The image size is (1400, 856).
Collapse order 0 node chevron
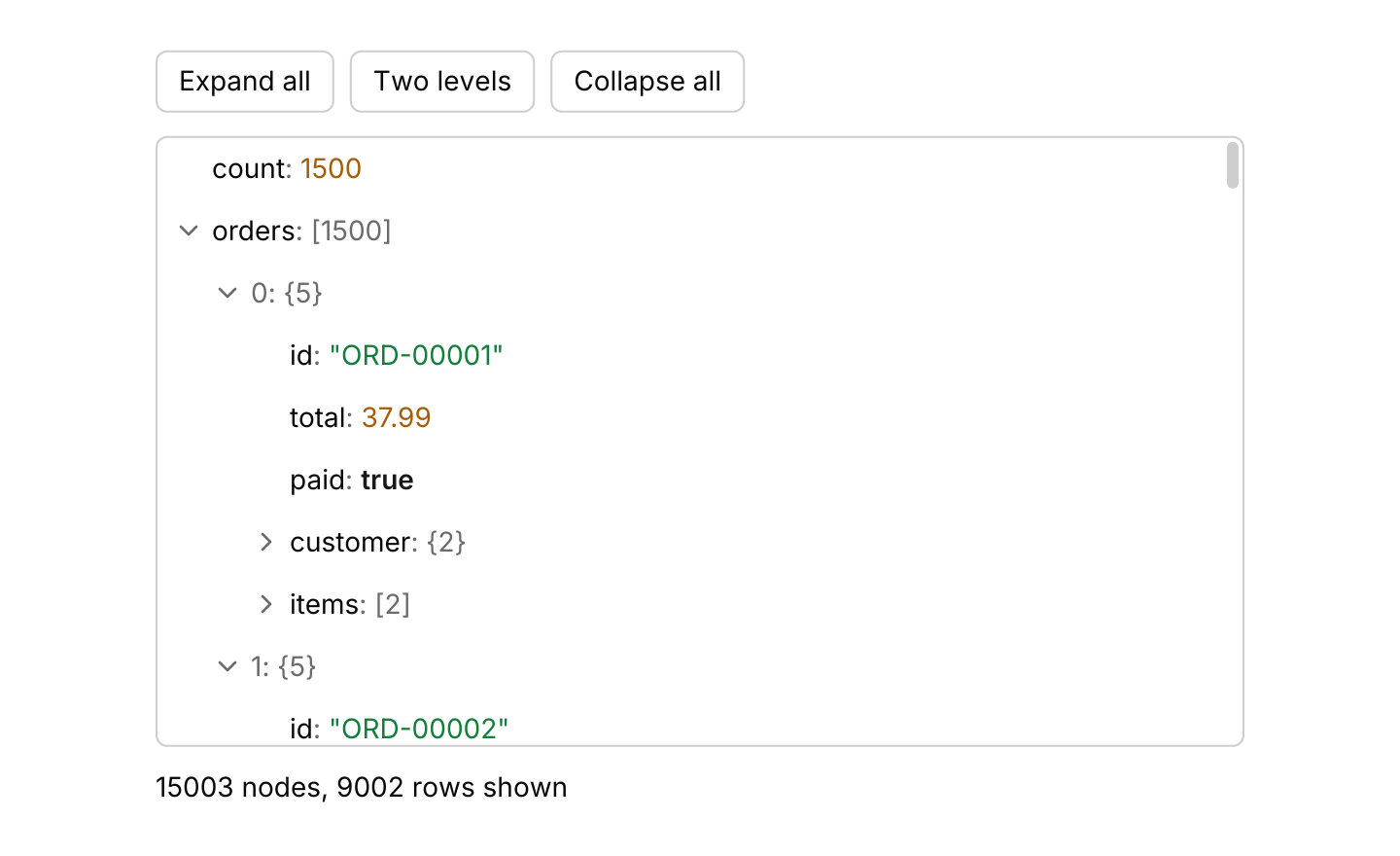click(227, 293)
